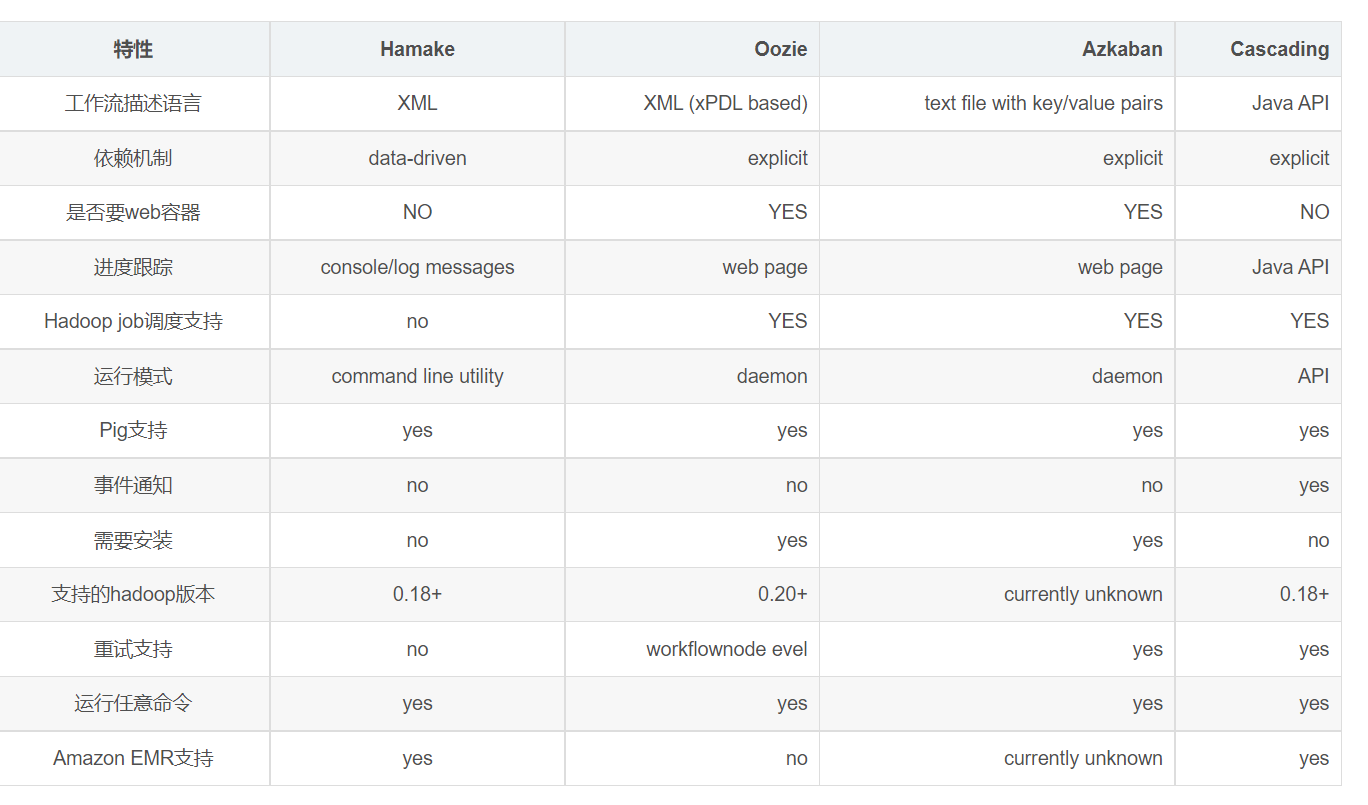The width and height of the screenshot is (1368, 805).
Task: Select the 工作流描述语言 row label
Action: point(133,103)
